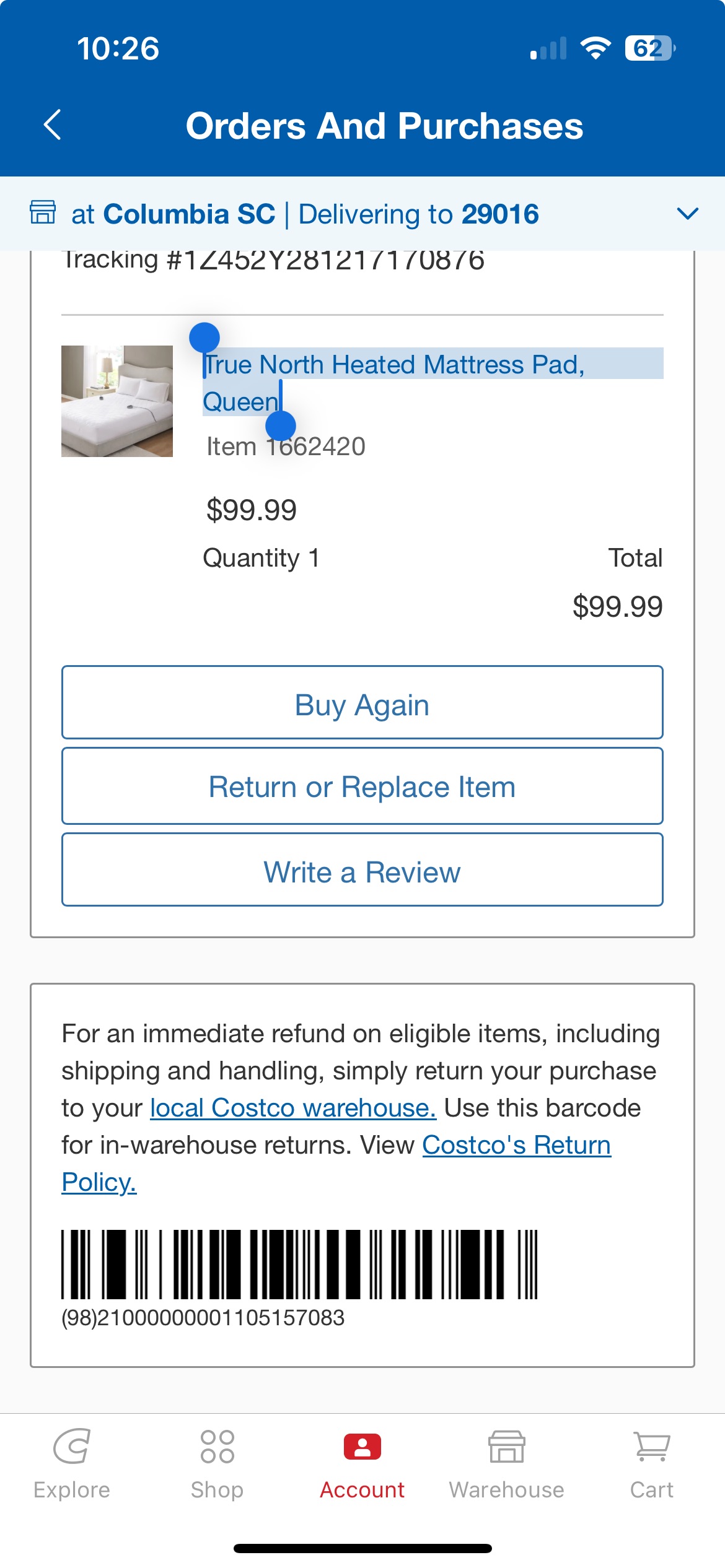Tap Write a Review button
Image resolution: width=725 pixels, height=1568 pixels.
click(x=362, y=870)
